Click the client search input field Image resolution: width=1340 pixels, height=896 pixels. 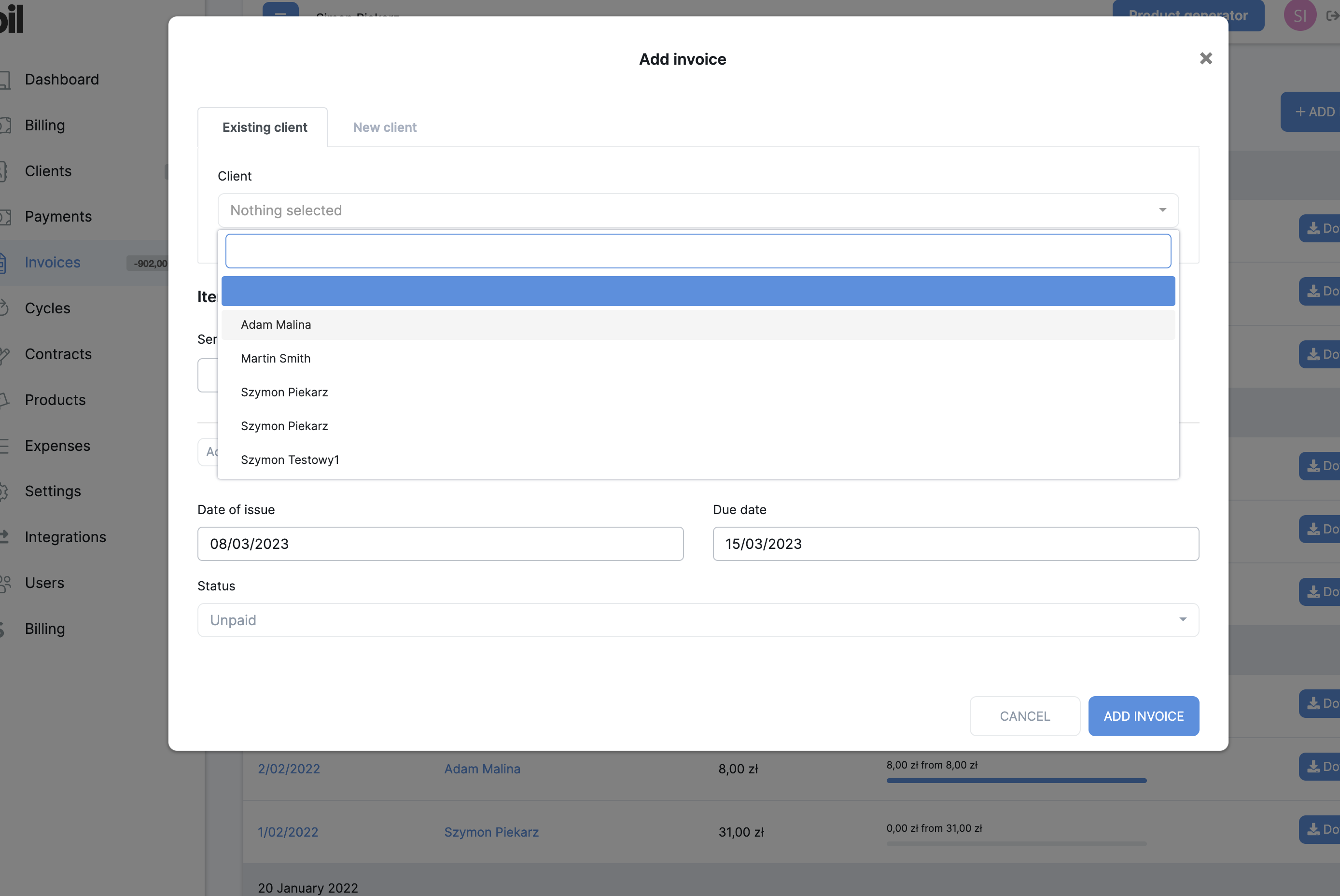(698, 251)
